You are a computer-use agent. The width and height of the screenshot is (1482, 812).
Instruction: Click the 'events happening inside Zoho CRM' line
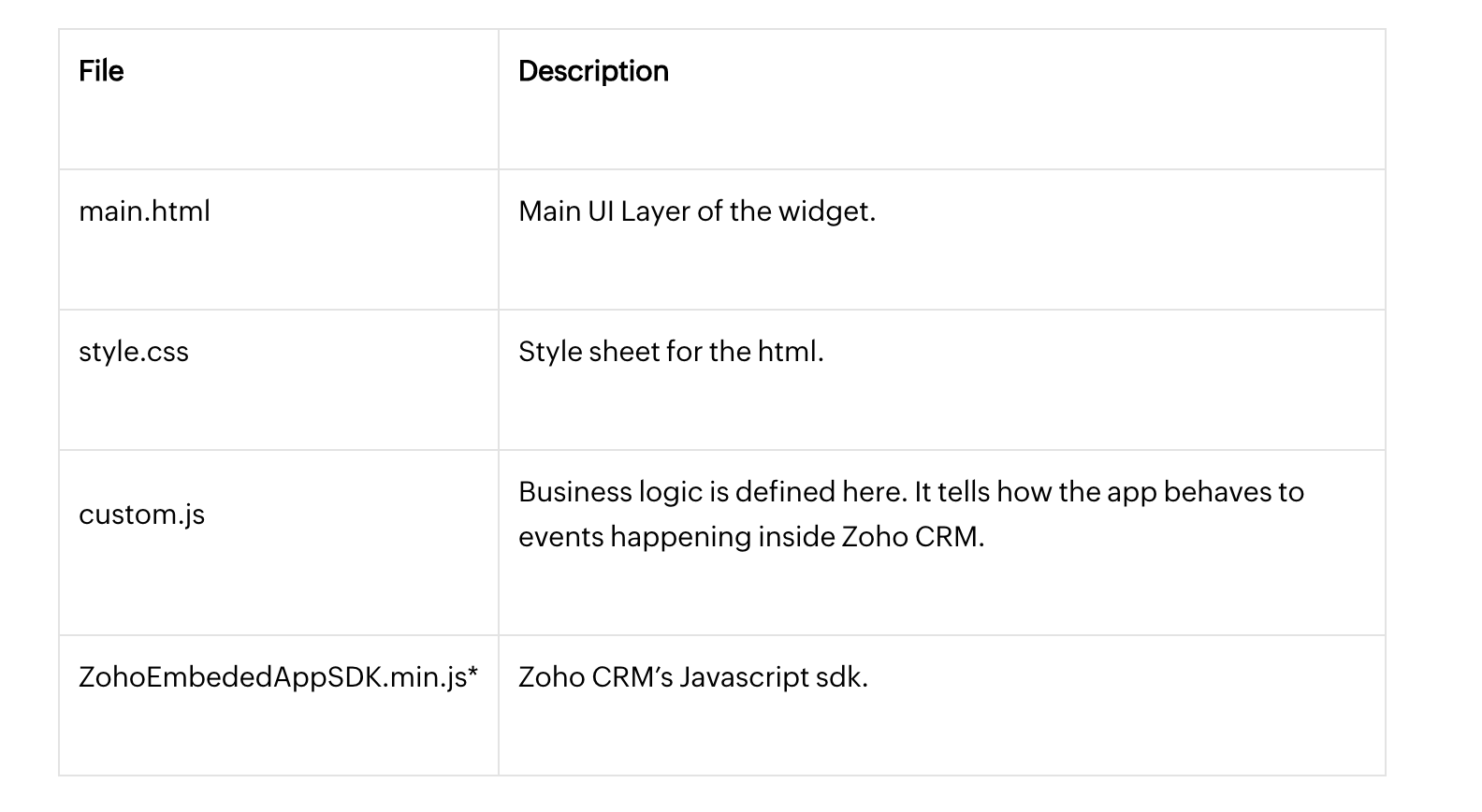point(751,537)
